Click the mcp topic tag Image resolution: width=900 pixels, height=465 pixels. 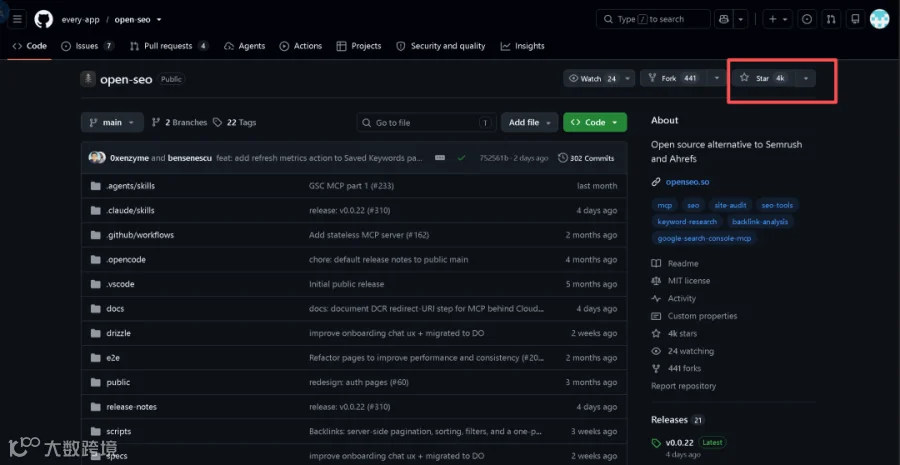click(x=664, y=205)
